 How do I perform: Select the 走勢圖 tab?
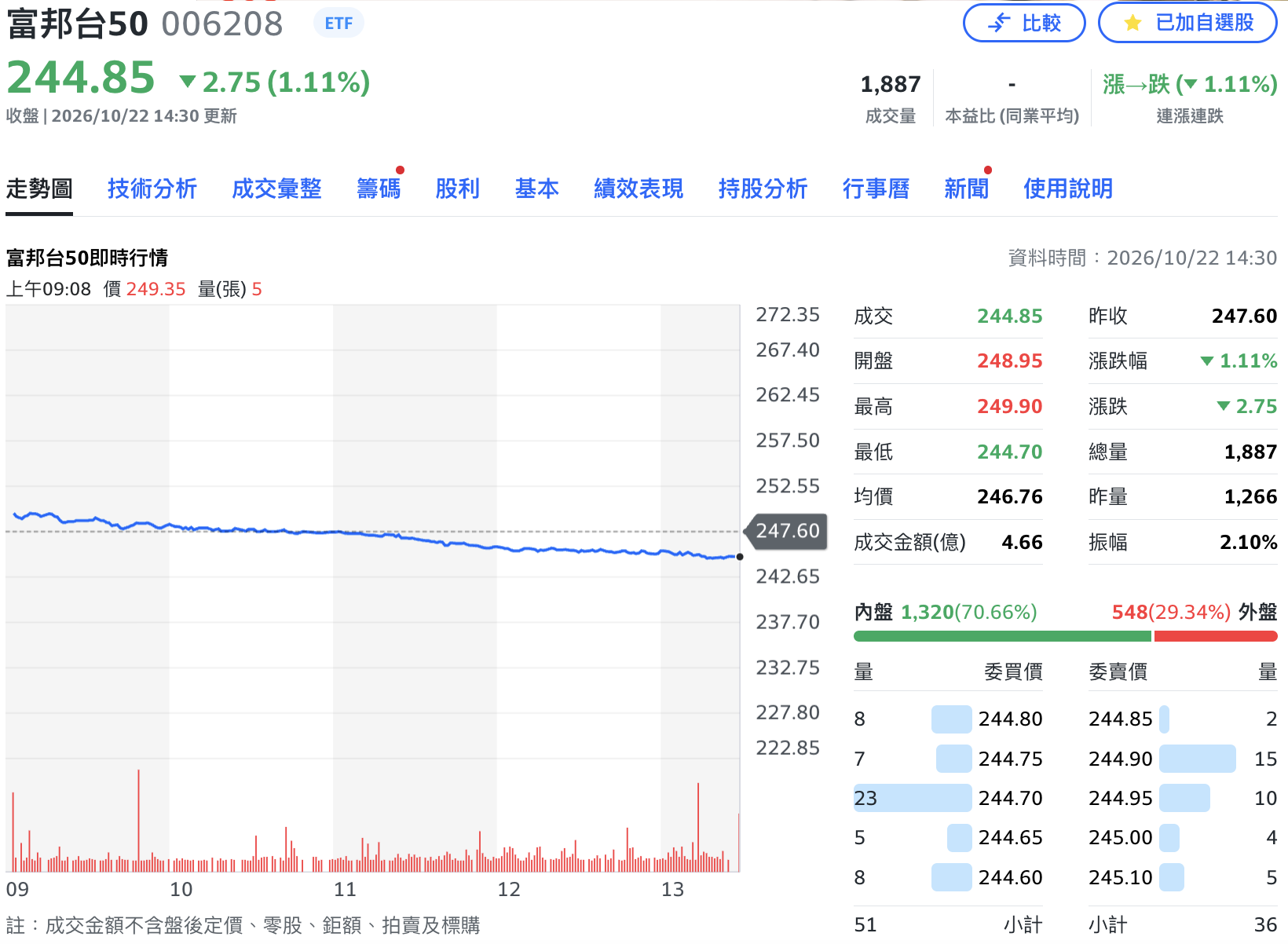pos(39,188)
